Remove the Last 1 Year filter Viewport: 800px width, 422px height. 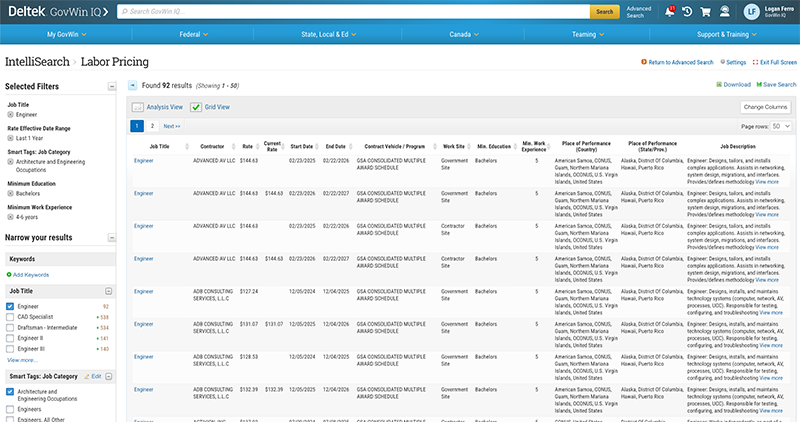click(x=10, y=140)
